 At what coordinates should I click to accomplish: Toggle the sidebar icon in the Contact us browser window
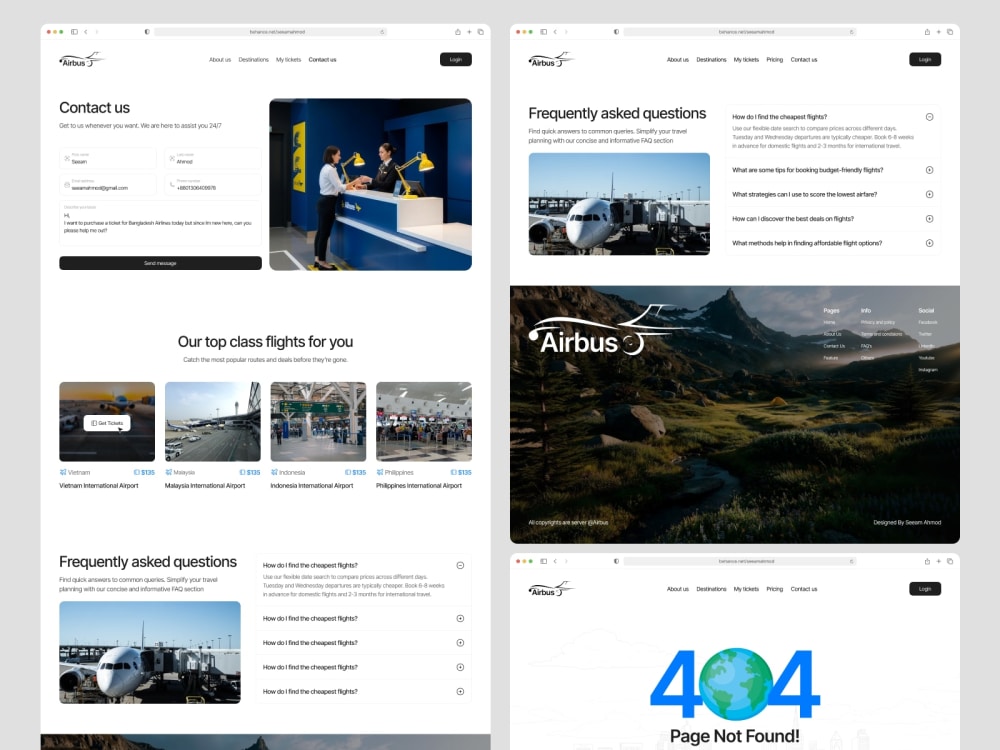click(x=75, y=31)
